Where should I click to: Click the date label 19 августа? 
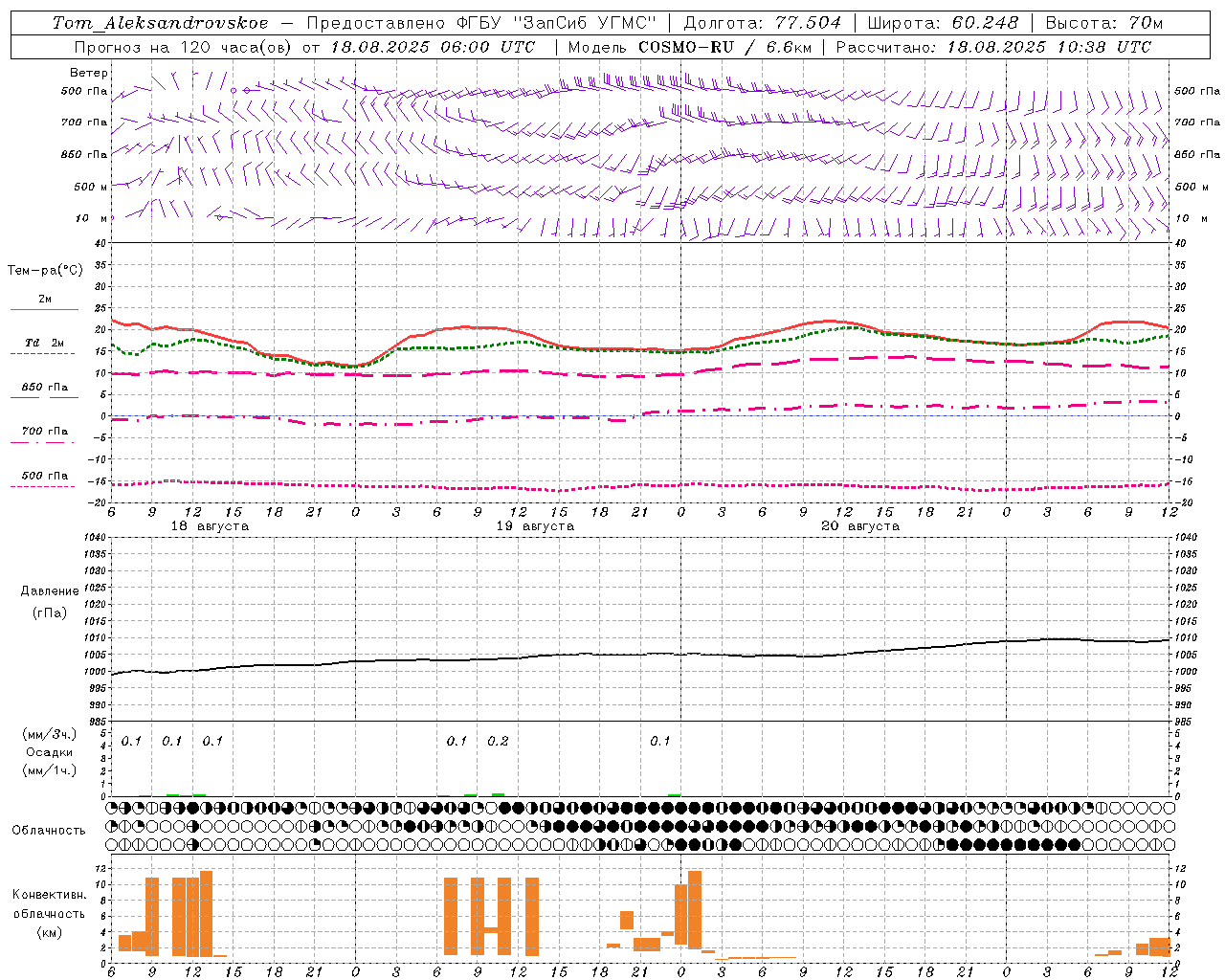tap(535, 526)
